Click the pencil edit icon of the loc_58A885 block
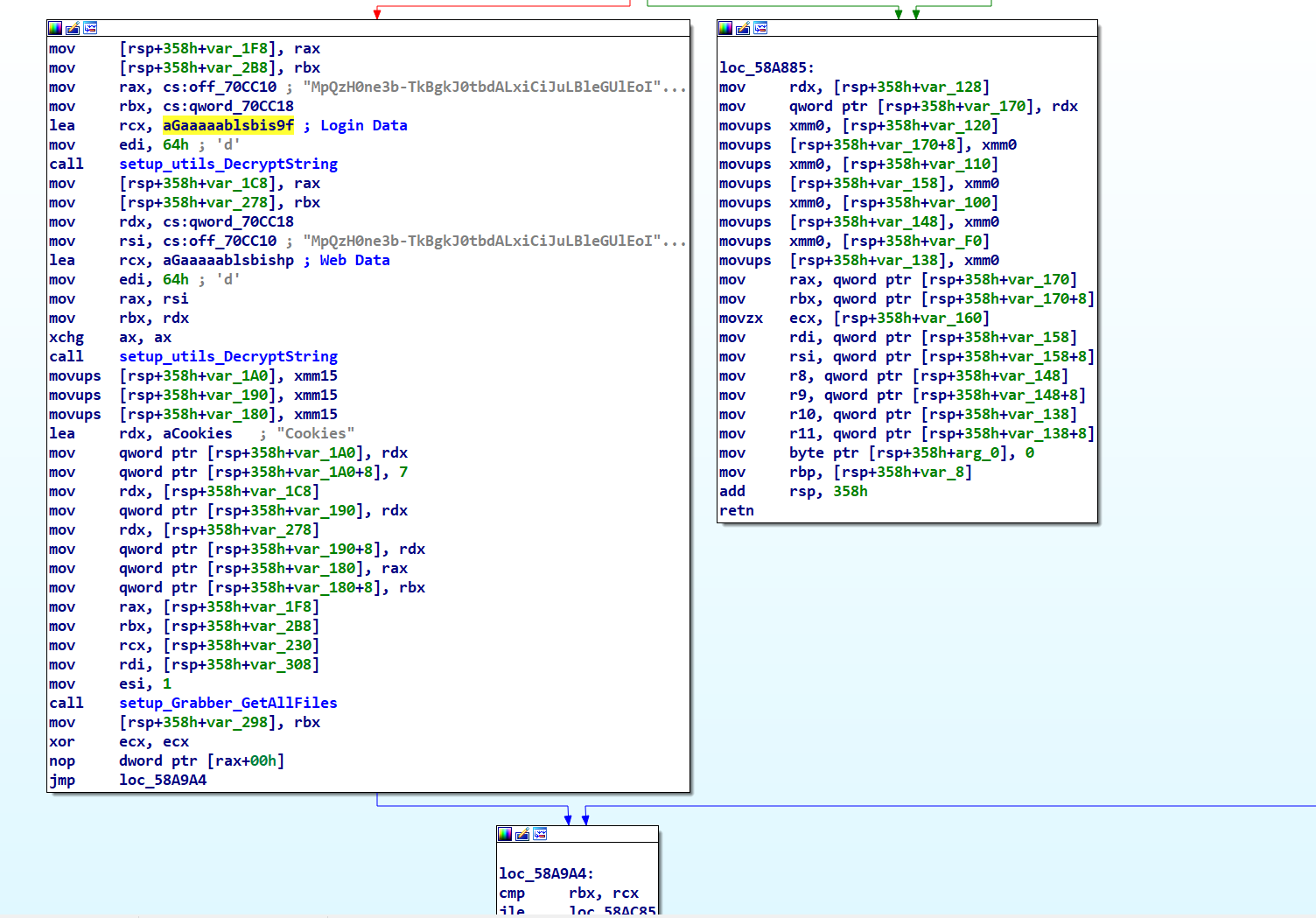This screenshot has width=1316, height=918. [743, 28]
